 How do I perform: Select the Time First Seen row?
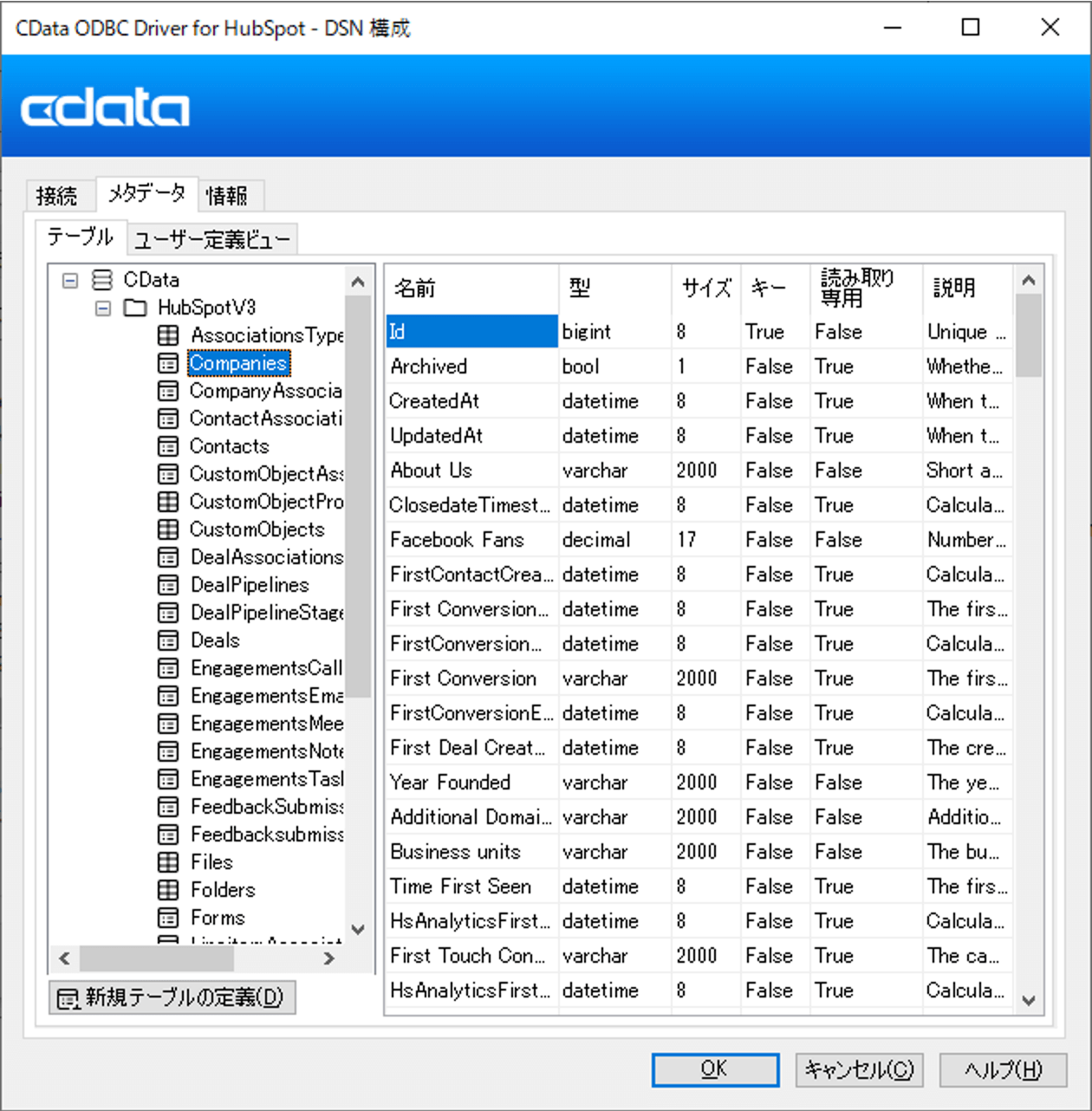699,887
